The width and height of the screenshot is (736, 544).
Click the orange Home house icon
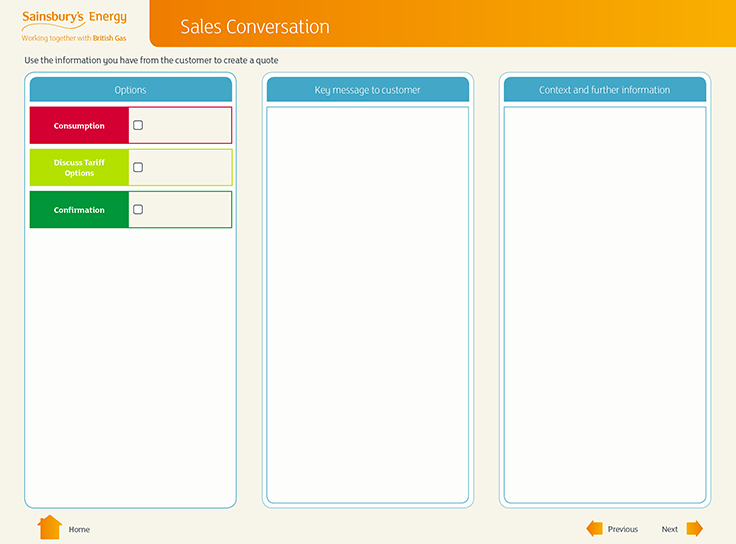point(49,528)
